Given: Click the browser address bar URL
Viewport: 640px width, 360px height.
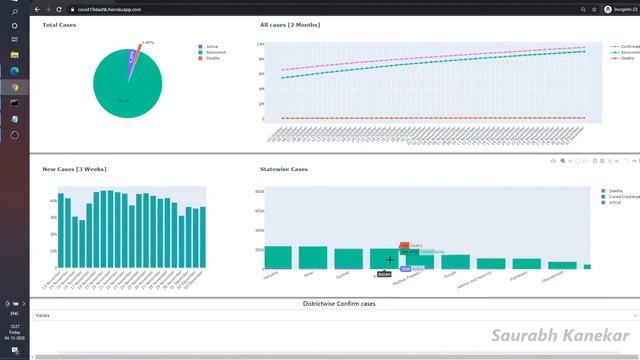Looking at the screenshot, I should (x=109, y=9).
